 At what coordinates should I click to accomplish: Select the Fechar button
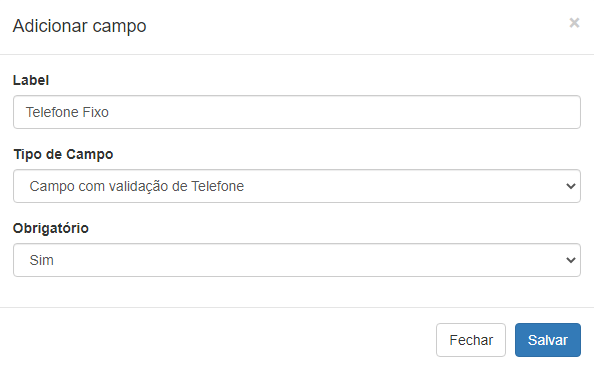[x=471, y=340]
